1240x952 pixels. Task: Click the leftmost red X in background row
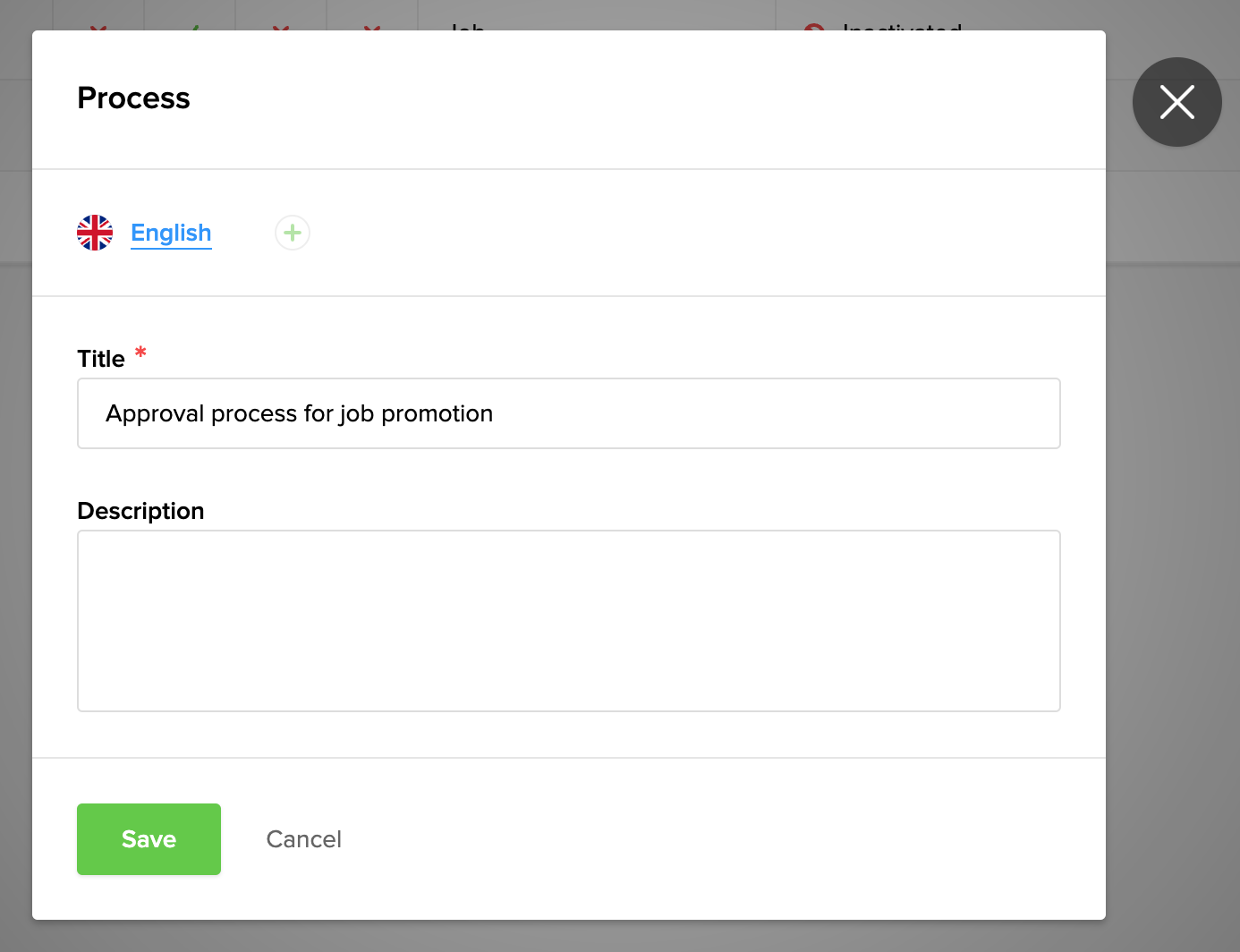pos(98,27)
